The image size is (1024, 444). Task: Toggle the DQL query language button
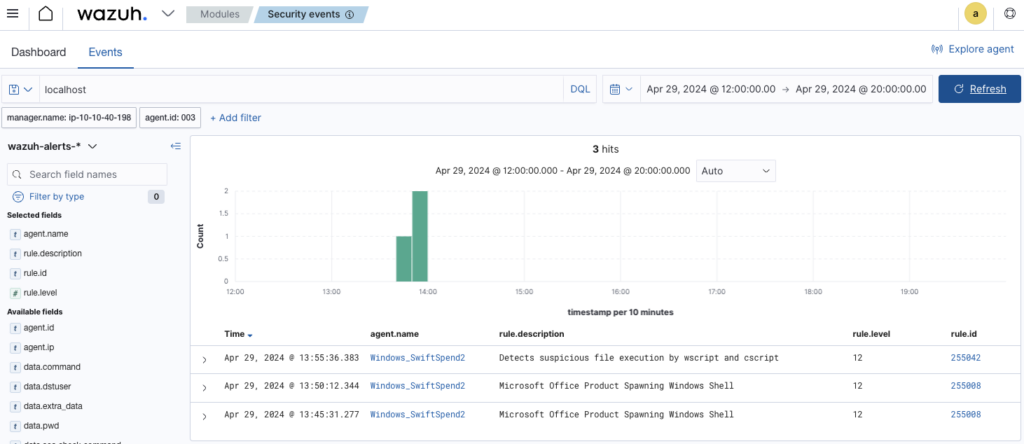coord(580,89)
